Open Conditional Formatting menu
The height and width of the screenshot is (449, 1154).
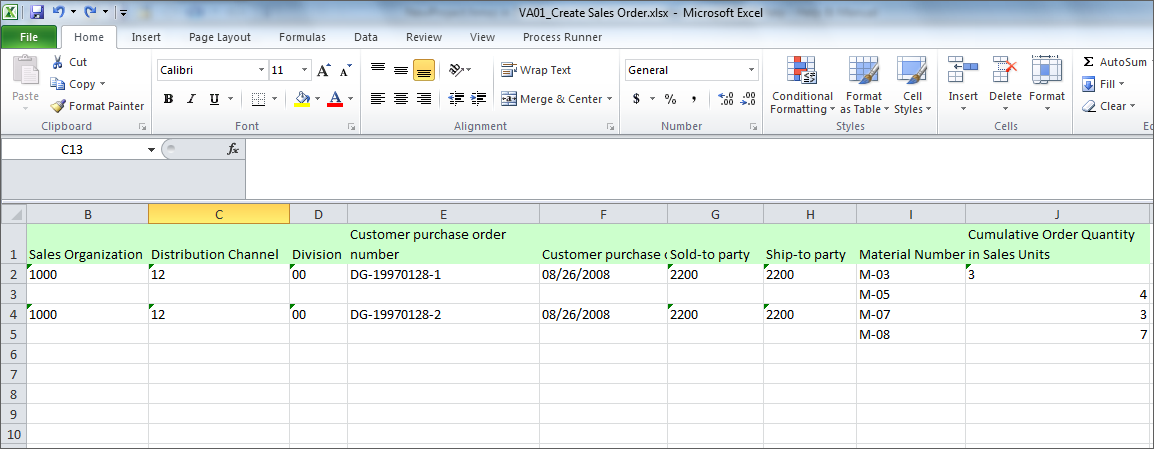coord(802,86)
